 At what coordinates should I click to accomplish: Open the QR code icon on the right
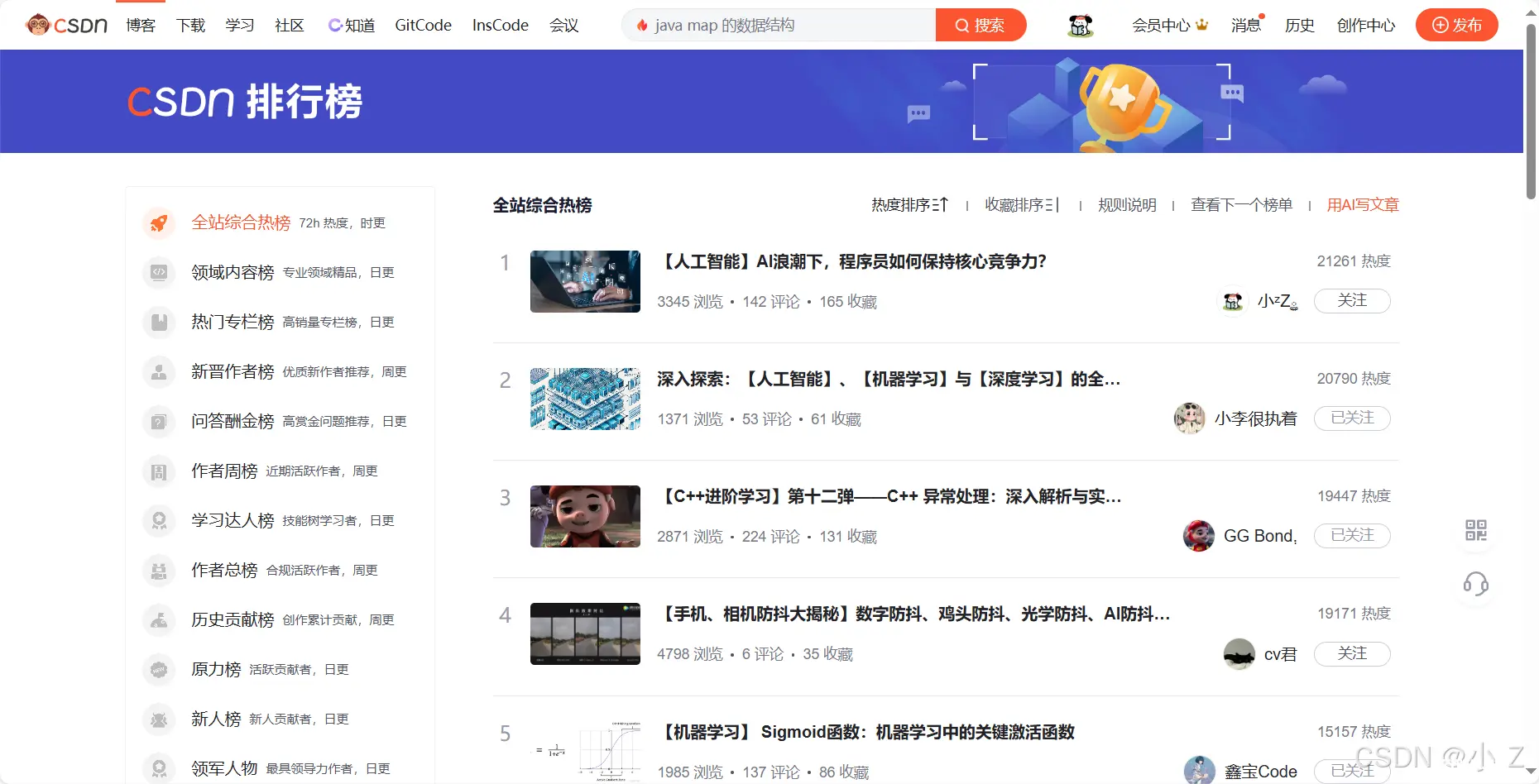(1476, 530)
